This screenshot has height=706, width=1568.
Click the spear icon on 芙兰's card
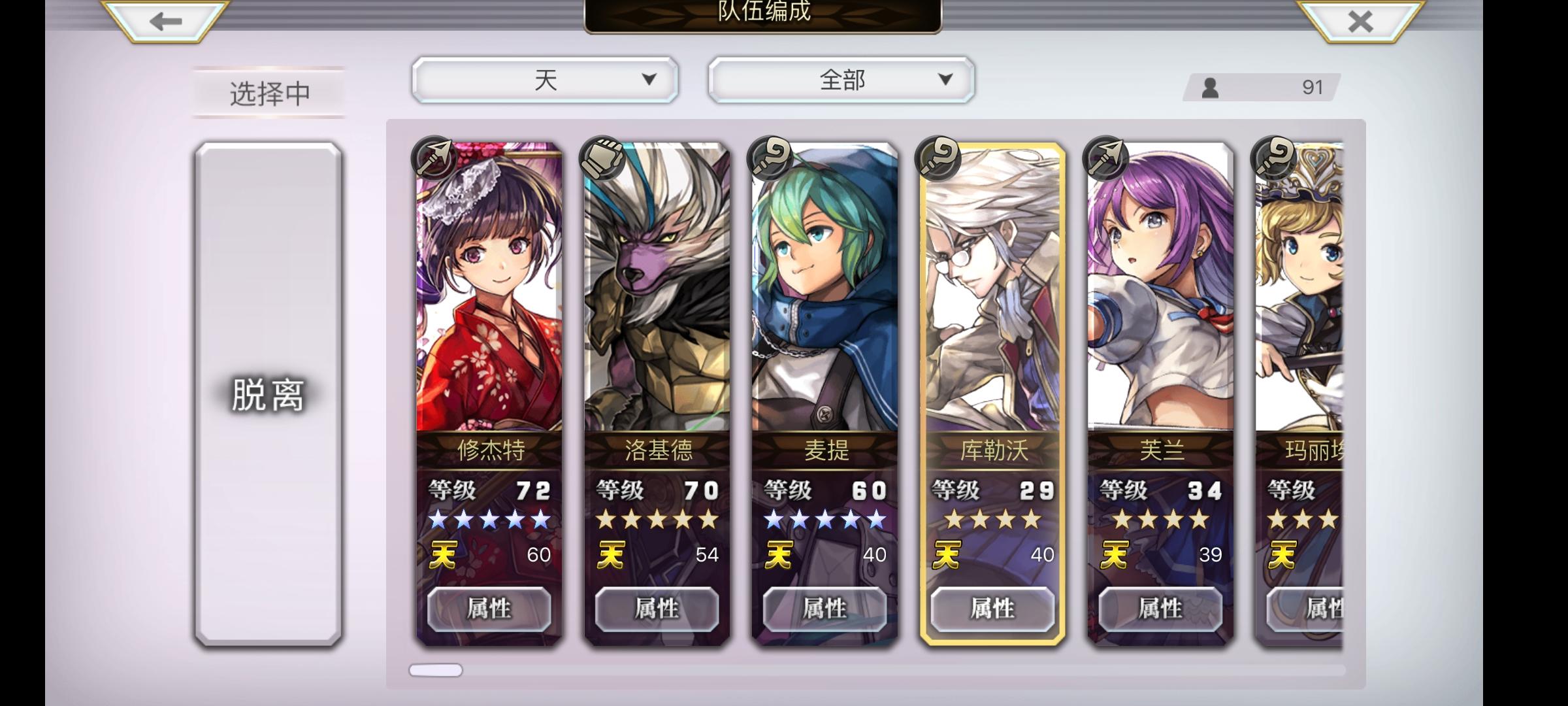[1105, 158]
